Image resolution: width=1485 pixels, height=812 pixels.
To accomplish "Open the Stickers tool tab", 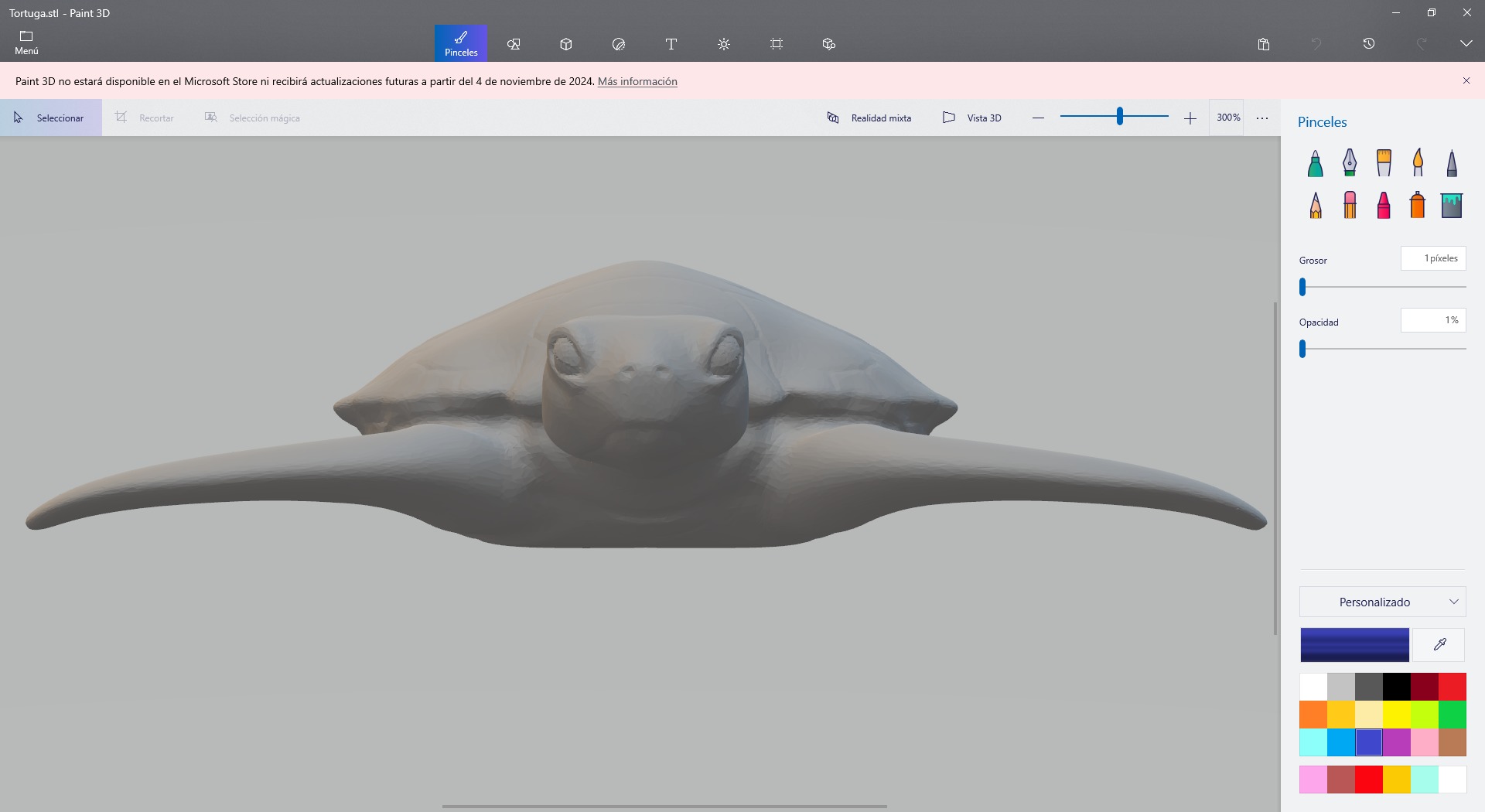I will tap(619, 44).
